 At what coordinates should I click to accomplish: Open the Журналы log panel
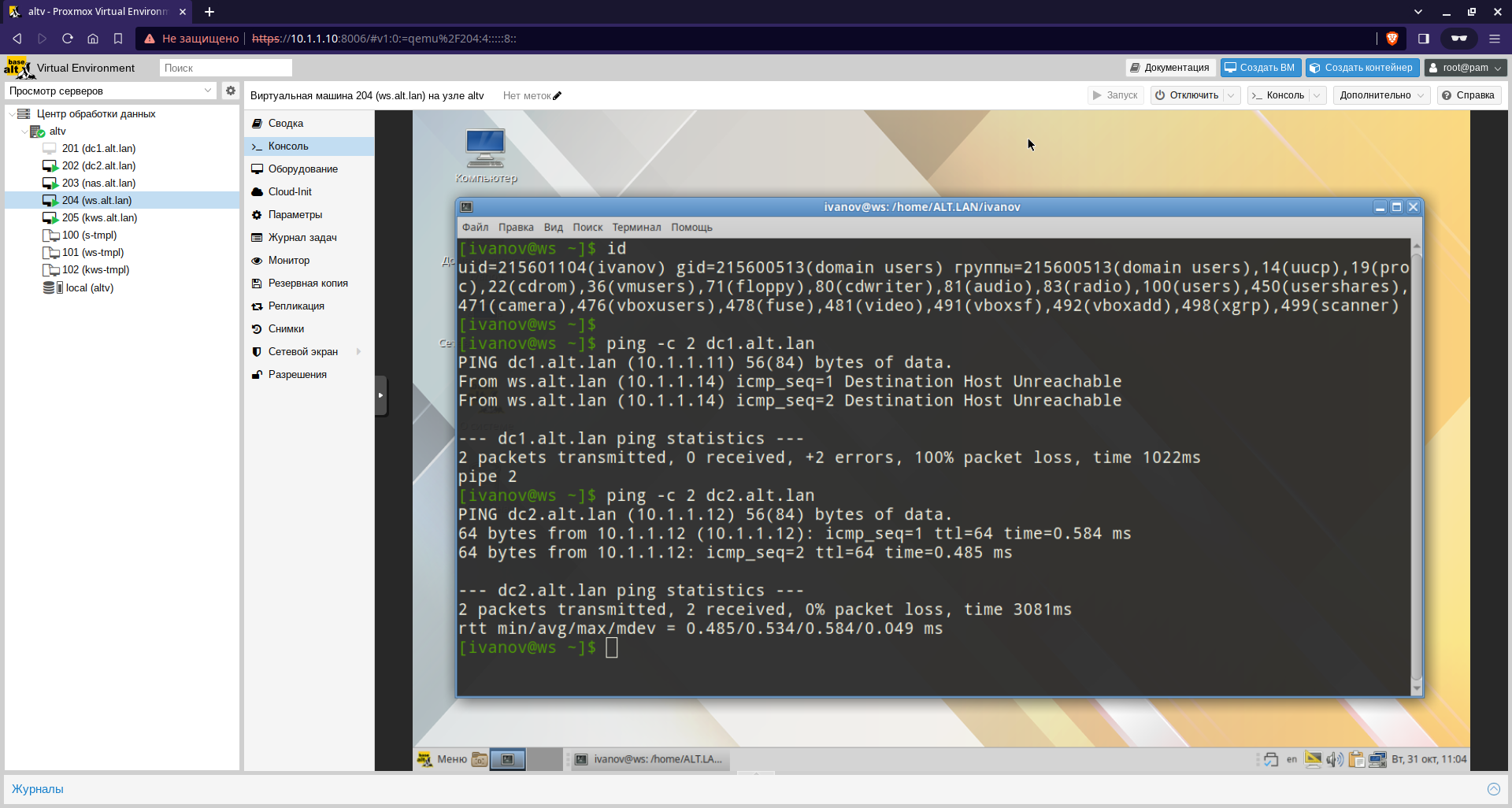(x=38, y=789)
